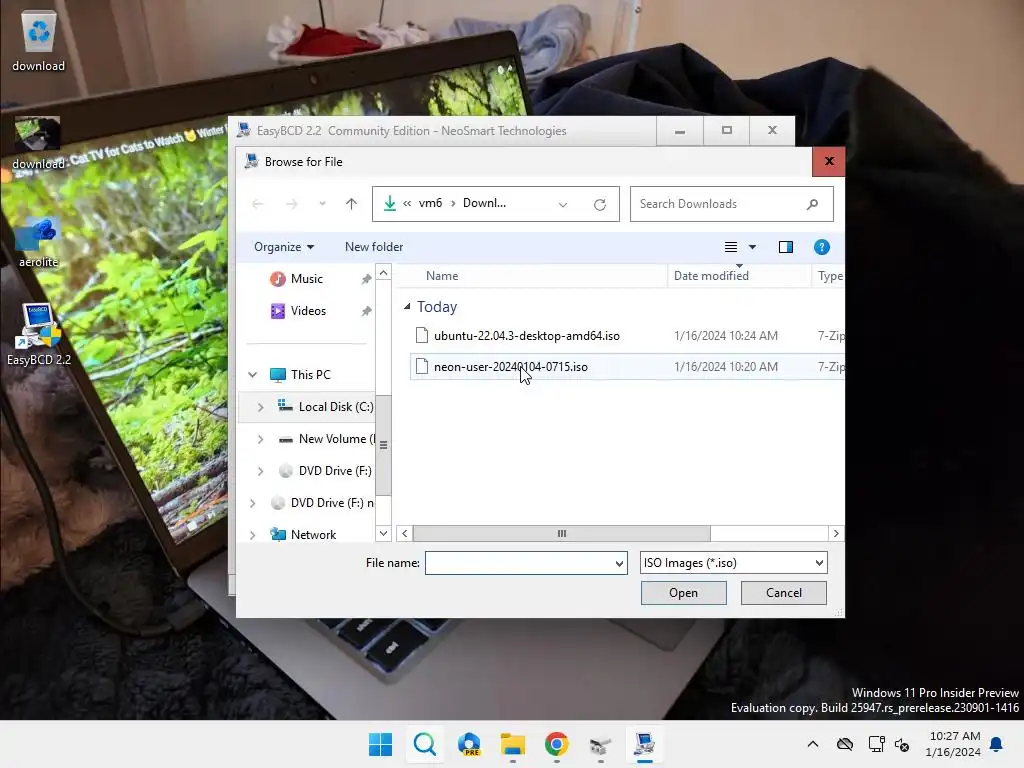Open the Help button
This screenshot has width=1024, height=768.
[x=822, y=247]
